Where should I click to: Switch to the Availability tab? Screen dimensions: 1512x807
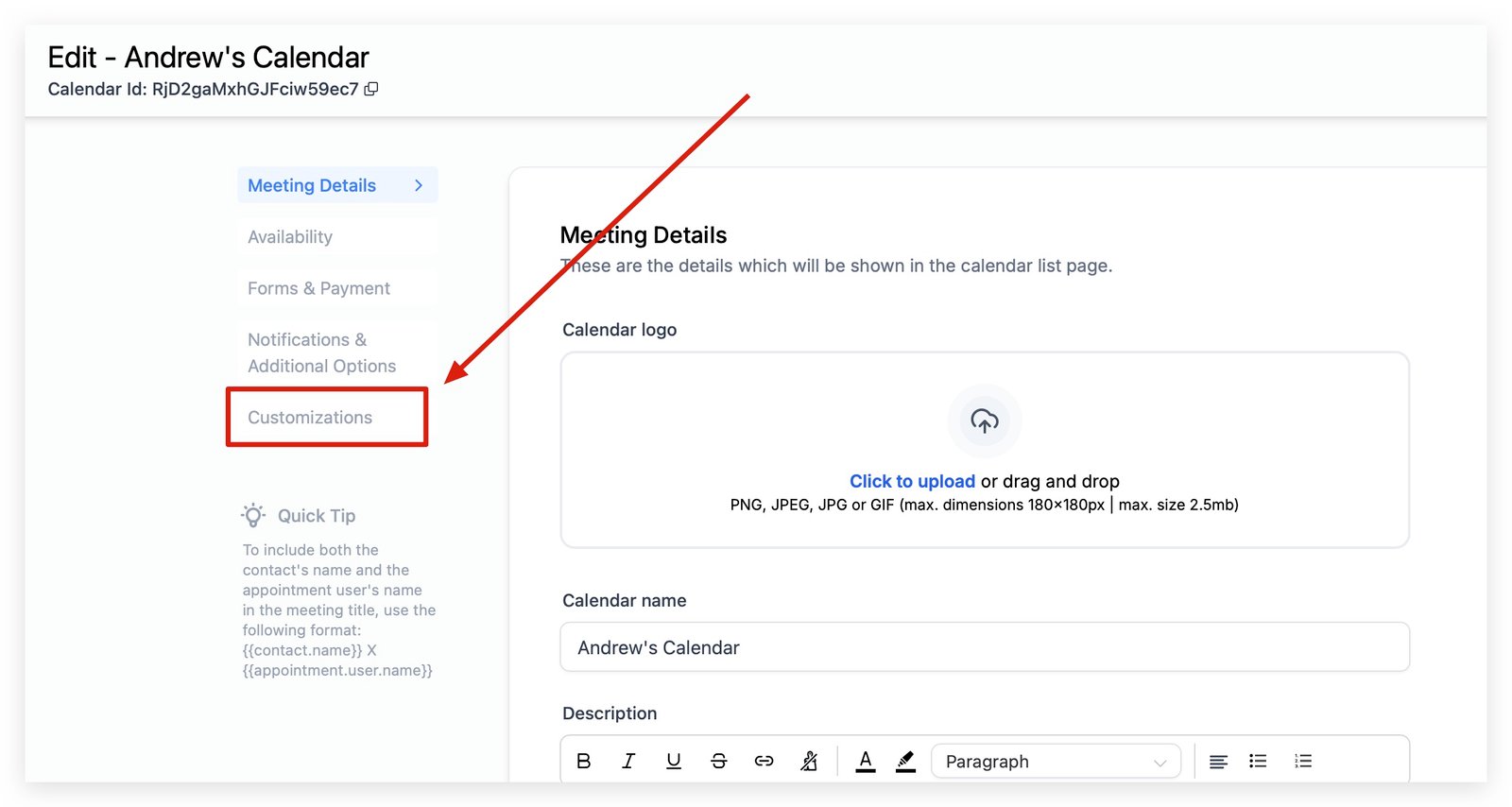pos(290,237)
